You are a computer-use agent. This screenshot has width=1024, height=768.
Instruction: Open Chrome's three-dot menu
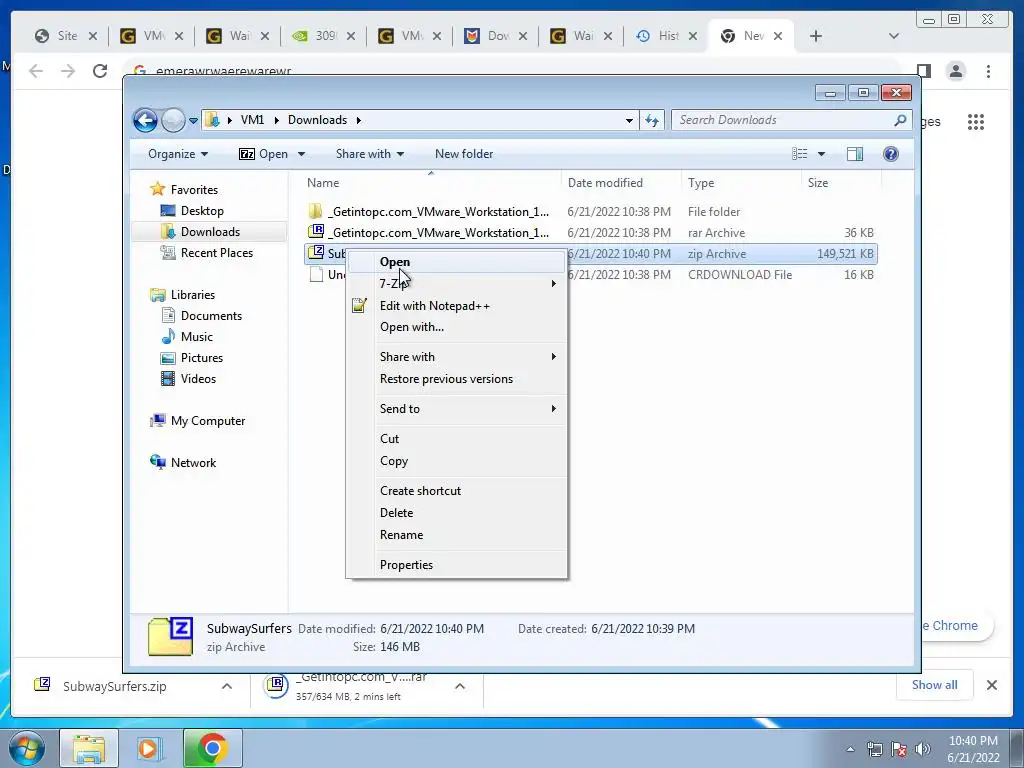point(988,71)
